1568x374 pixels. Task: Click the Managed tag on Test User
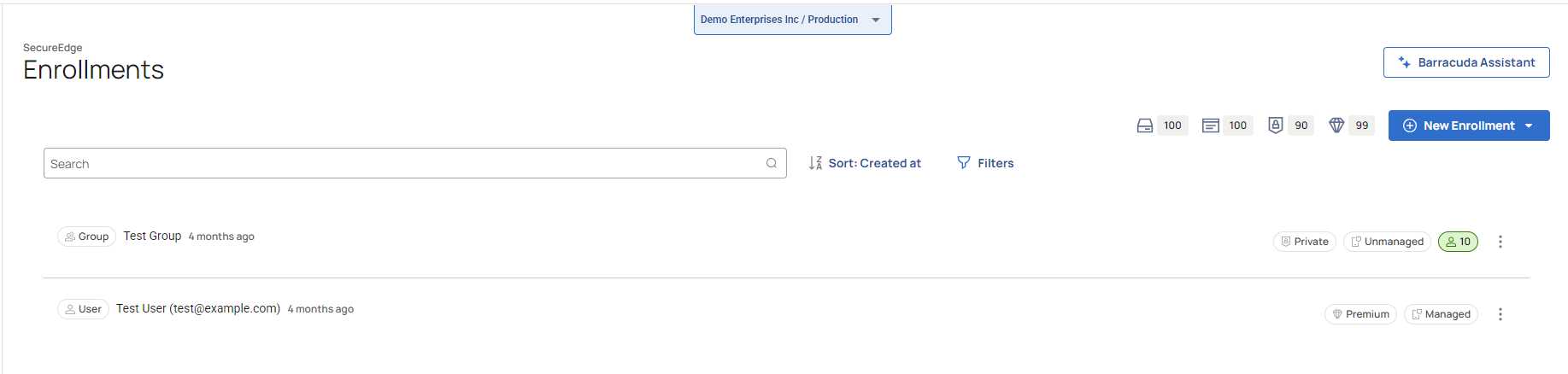pyautogui.click(x=1441, y=314)
